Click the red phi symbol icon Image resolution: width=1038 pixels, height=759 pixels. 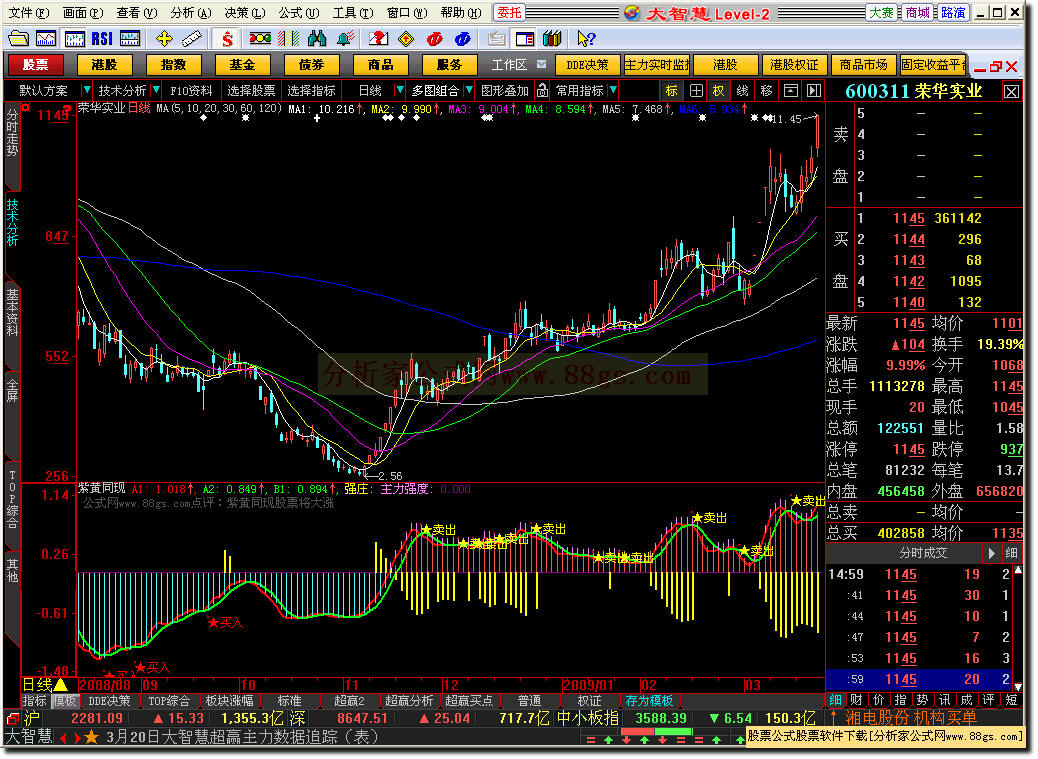tap(434, 38)
